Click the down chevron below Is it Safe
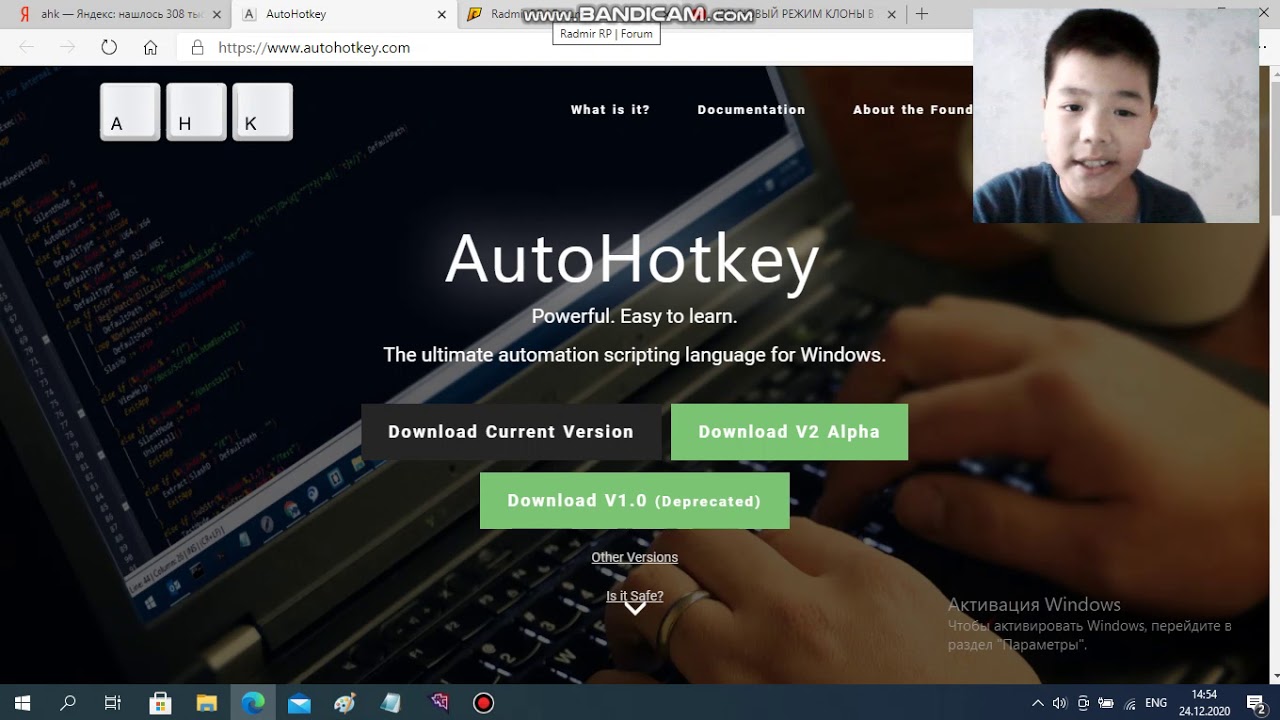The height and width of the screenshot is (720, 1280). click(x=635, y=608)
